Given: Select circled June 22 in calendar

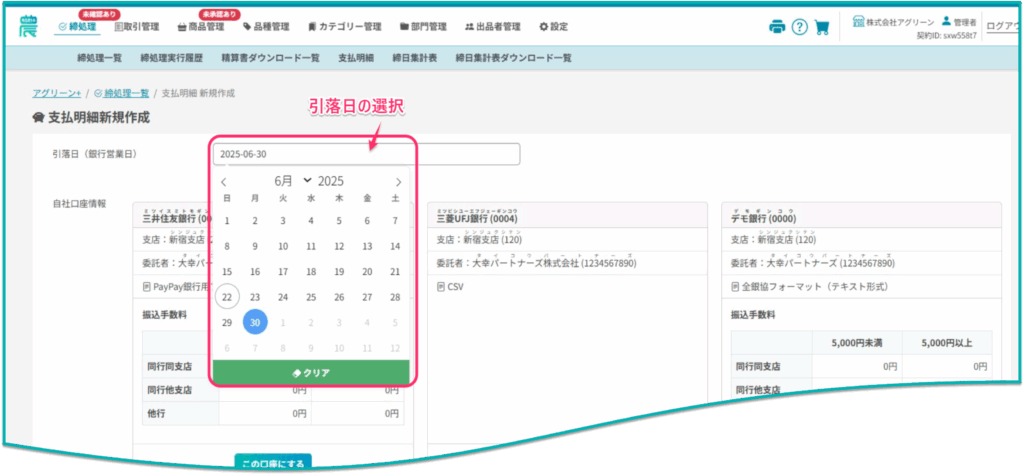Looking at the screenshot, I should pos(227,297).
